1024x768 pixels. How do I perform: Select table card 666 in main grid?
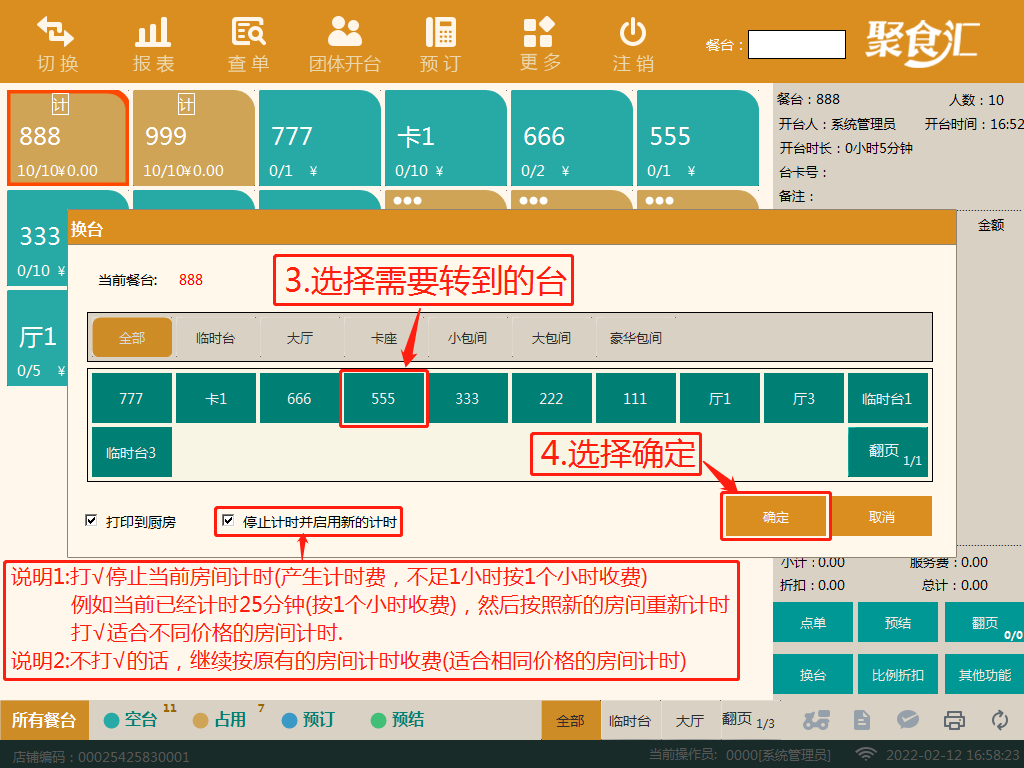(x=572, y=138)
